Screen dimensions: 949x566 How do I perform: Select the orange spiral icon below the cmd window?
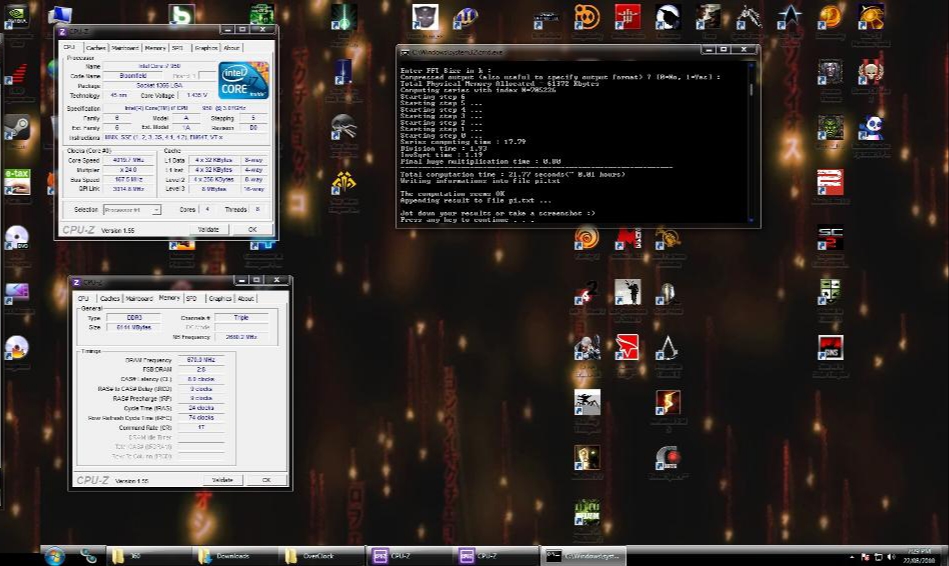(586, 237)
